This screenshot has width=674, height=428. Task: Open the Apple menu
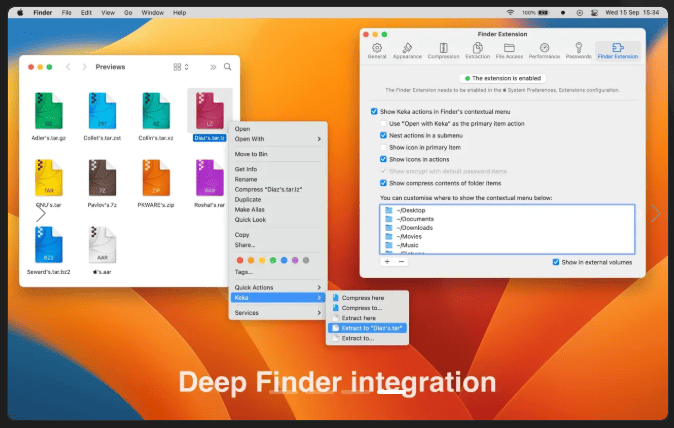click(20, 12)
